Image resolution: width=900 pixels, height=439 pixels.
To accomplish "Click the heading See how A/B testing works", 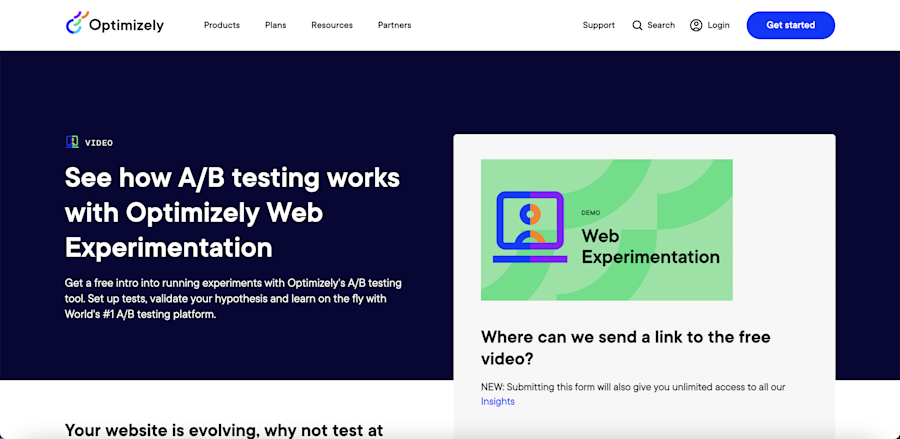I will point(232,212).
